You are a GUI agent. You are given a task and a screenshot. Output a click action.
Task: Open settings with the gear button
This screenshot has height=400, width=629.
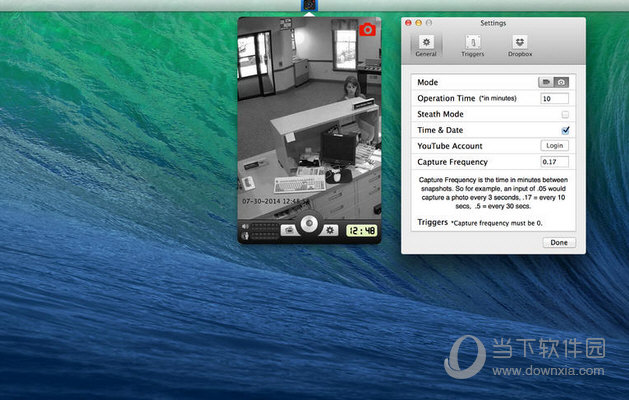click(329, 230)
